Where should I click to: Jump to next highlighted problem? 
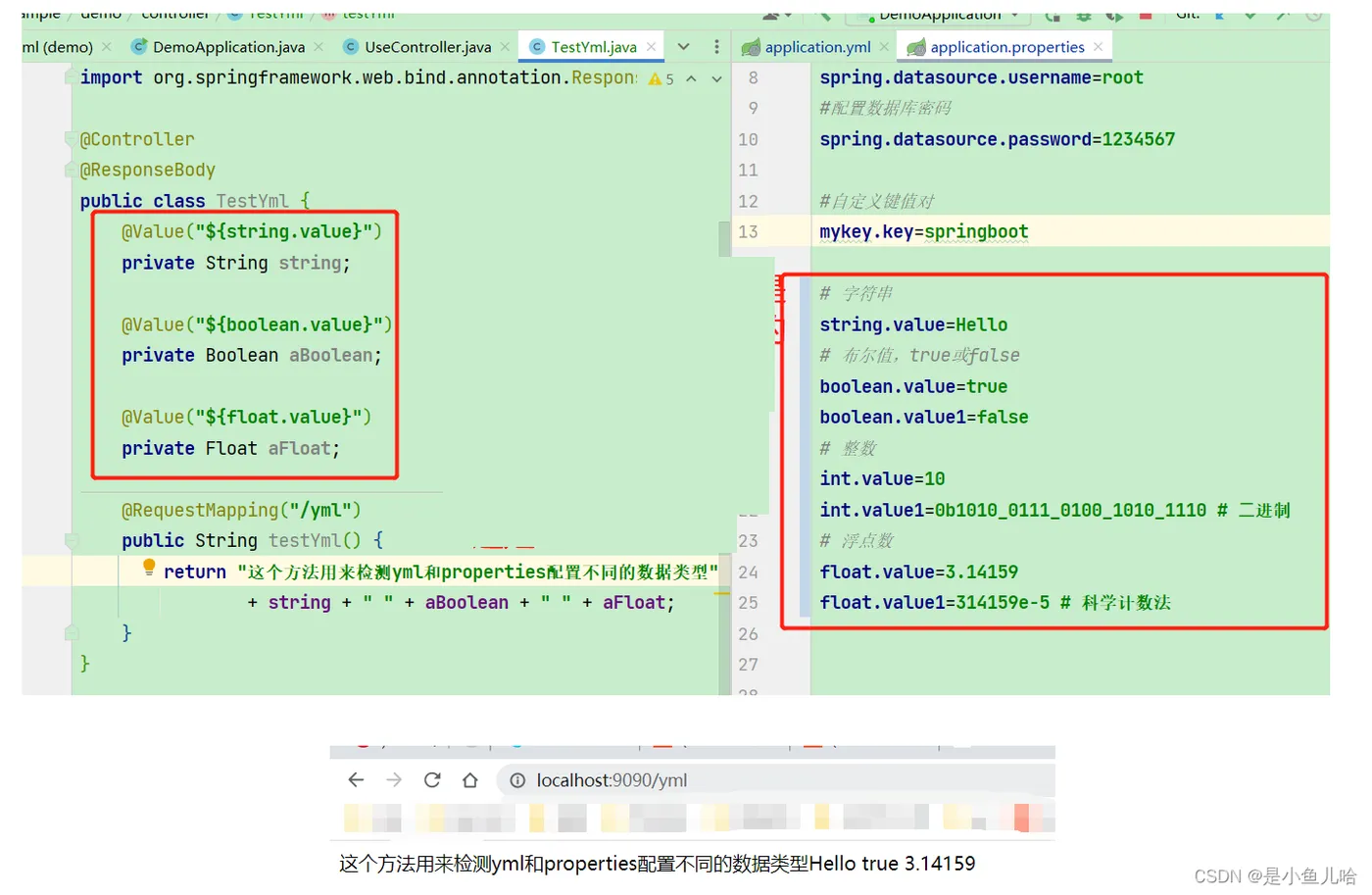coord(716,78)
